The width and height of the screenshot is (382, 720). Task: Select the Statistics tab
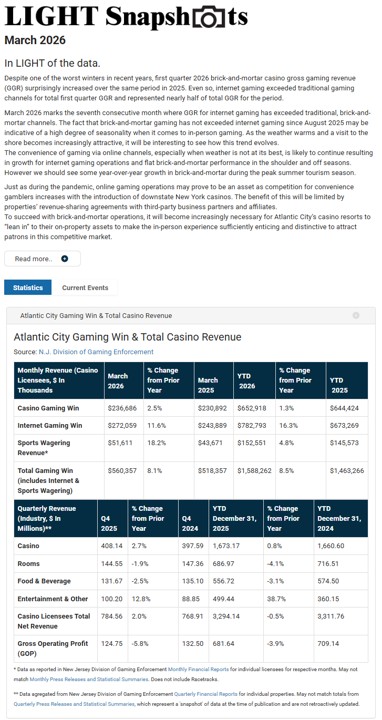(28, 287)
